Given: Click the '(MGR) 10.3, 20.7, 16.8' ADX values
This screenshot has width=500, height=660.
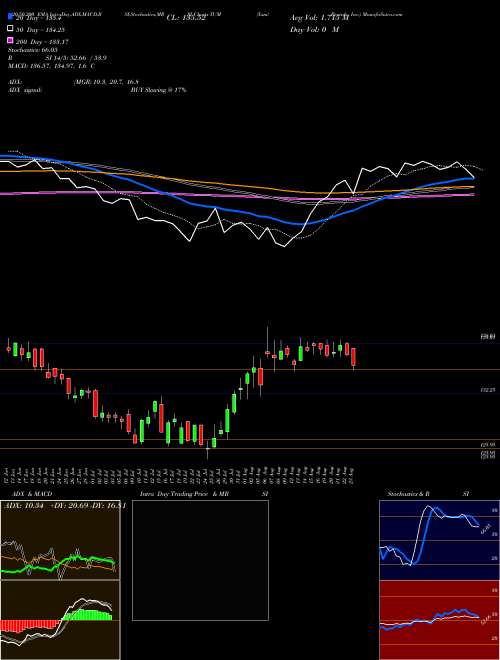Looking at the screenshot, I should tap(106, 82).
